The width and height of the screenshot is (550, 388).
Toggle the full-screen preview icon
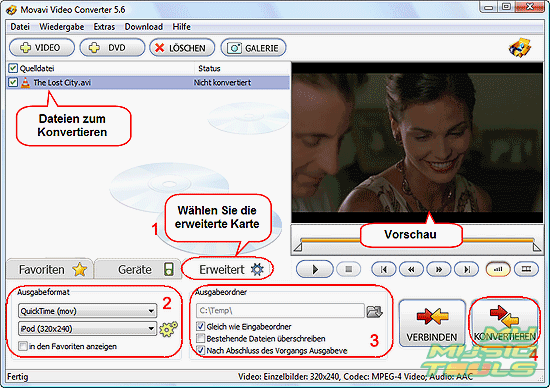[x=526, y=269]
